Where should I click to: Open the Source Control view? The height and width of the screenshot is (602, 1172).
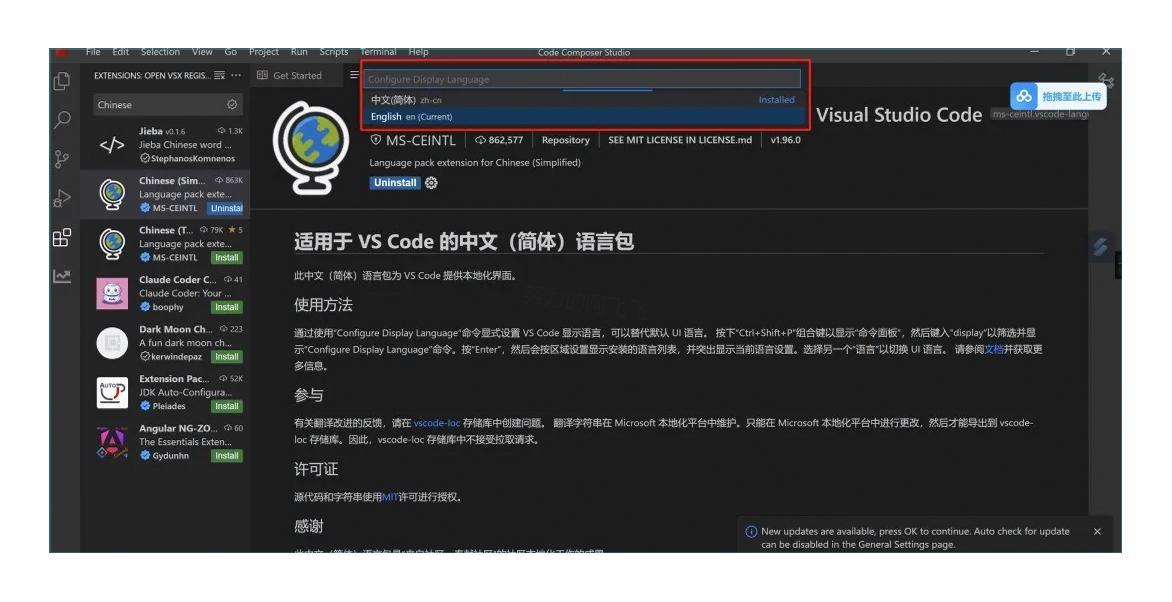(x=63, y=159)
